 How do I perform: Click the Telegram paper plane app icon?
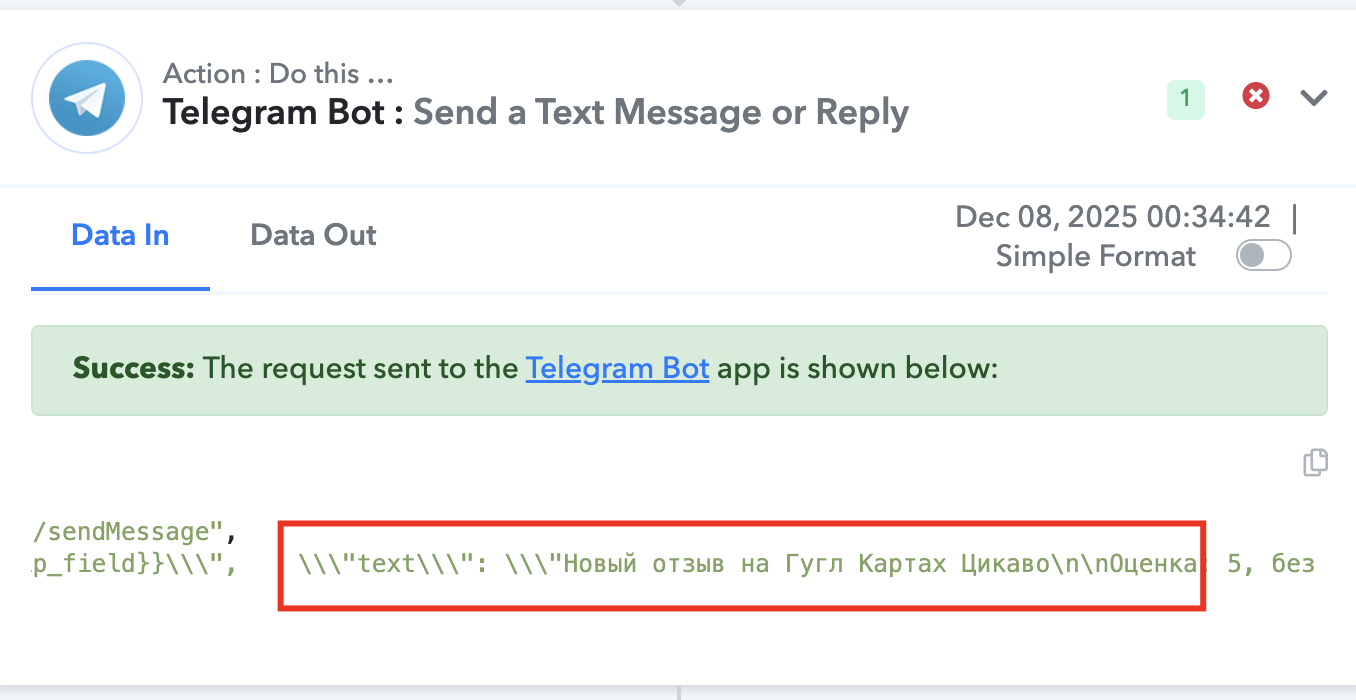pos(87,97)
